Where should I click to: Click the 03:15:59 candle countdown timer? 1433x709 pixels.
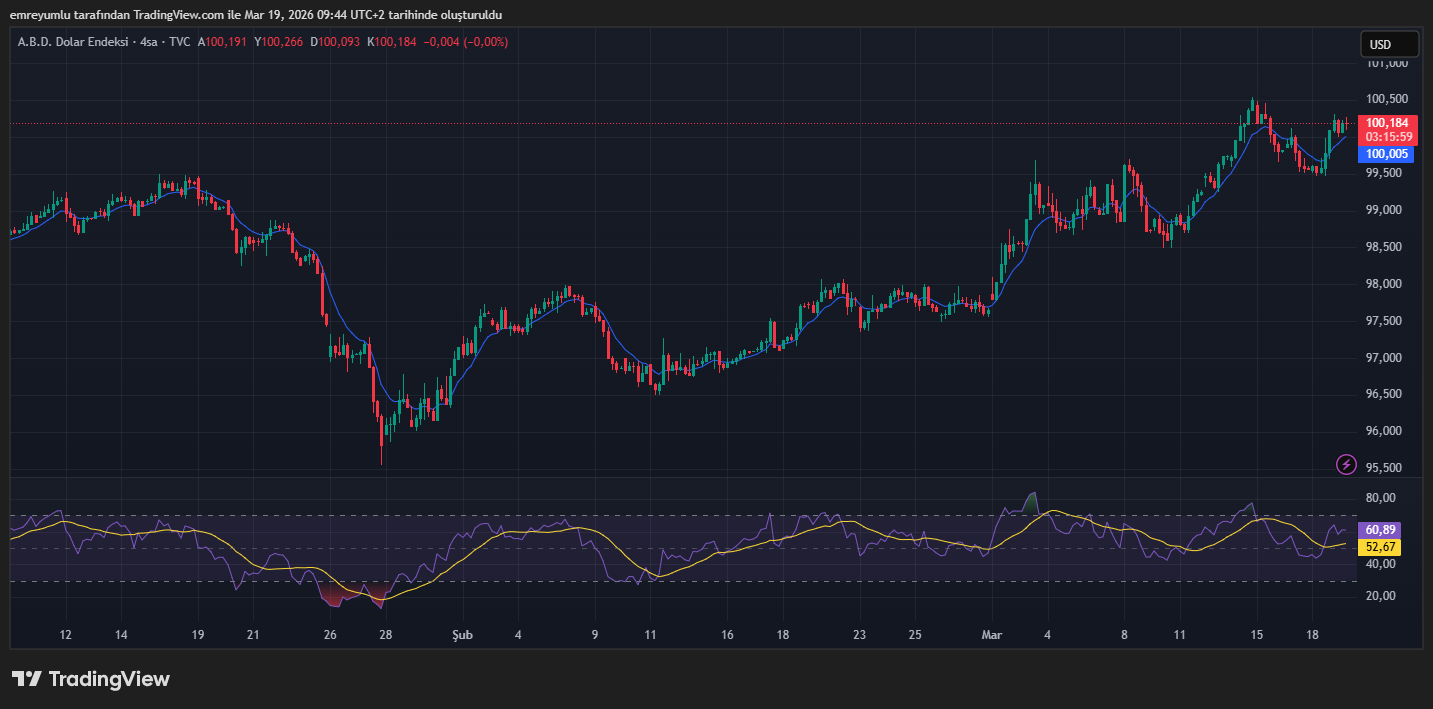point(1388,137)
